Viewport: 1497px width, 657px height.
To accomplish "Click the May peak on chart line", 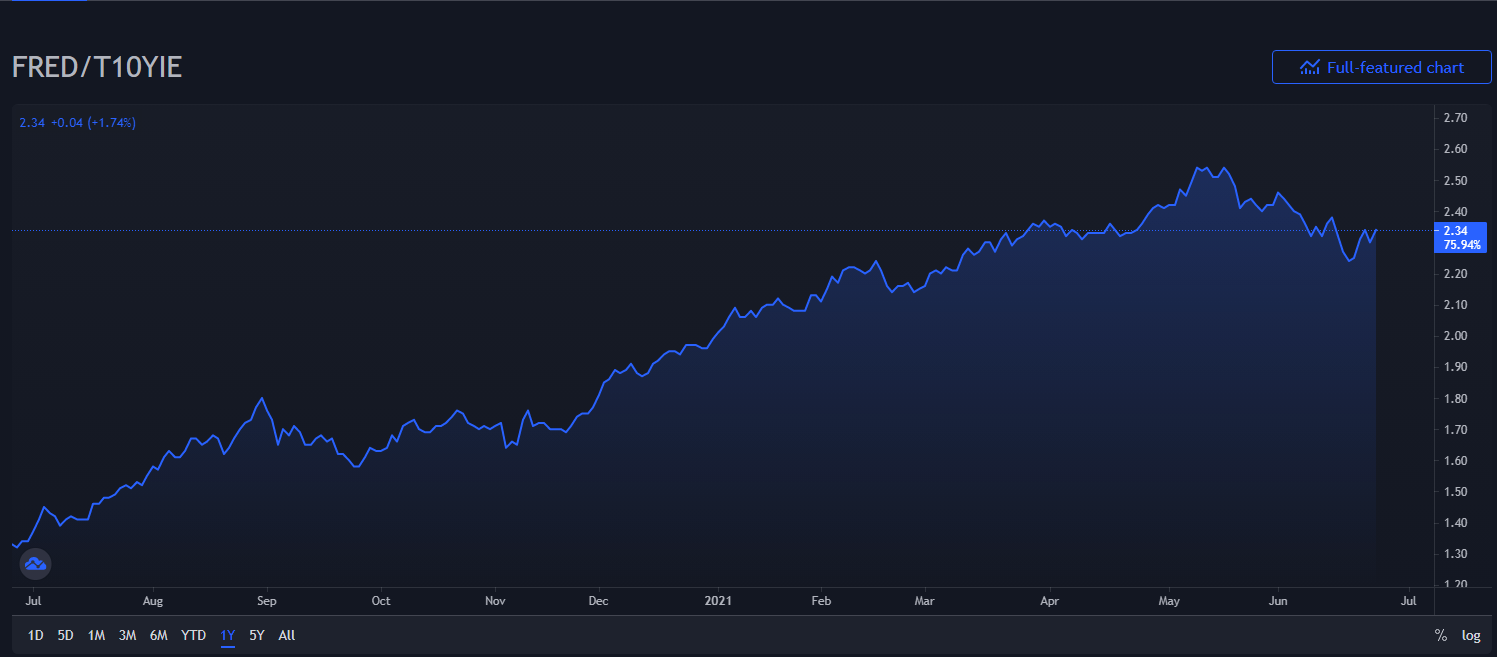I will [x=1206, y=167].
